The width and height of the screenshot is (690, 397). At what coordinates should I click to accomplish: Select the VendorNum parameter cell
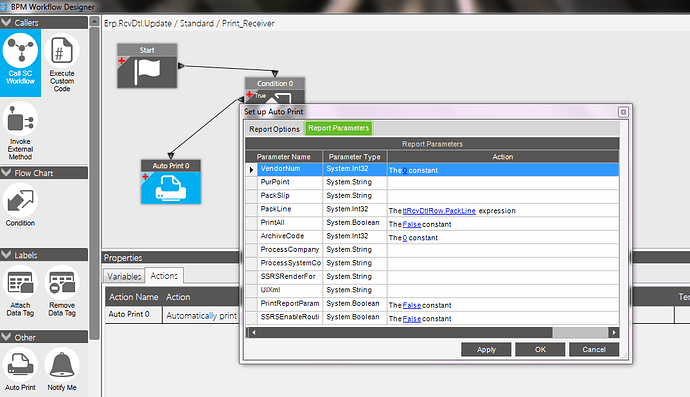click(290, 169)
